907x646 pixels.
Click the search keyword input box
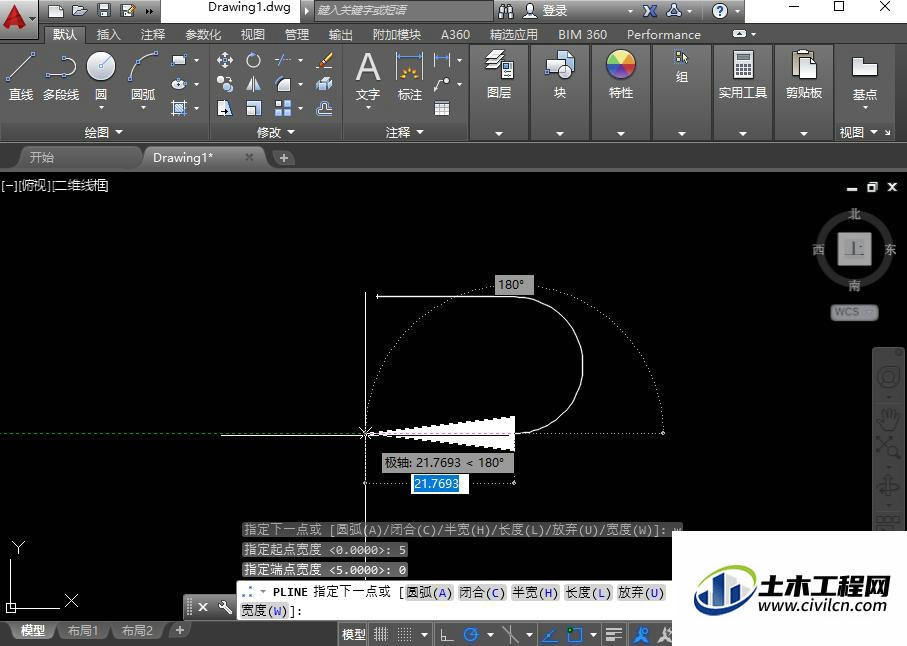click(x=404, y=10)
